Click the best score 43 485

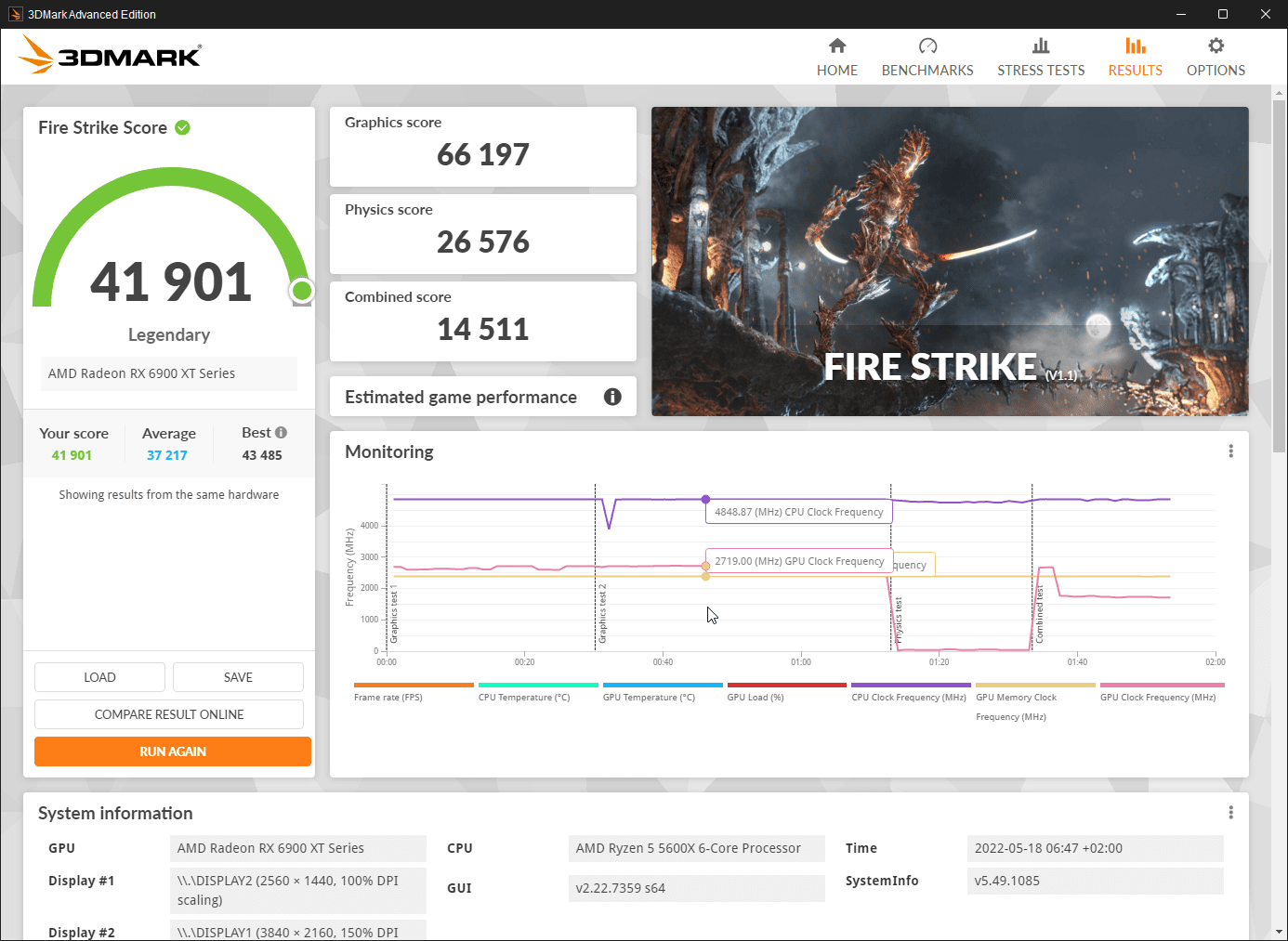(262, 455)
